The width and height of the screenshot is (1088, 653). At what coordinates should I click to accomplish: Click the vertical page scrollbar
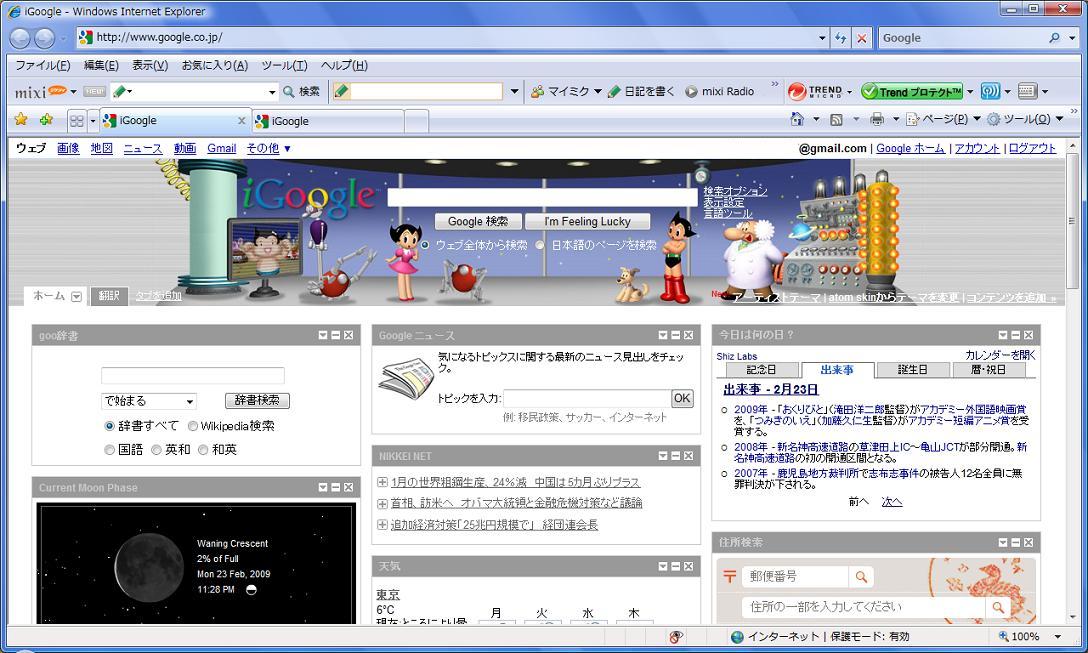(x=1072, y=221)
